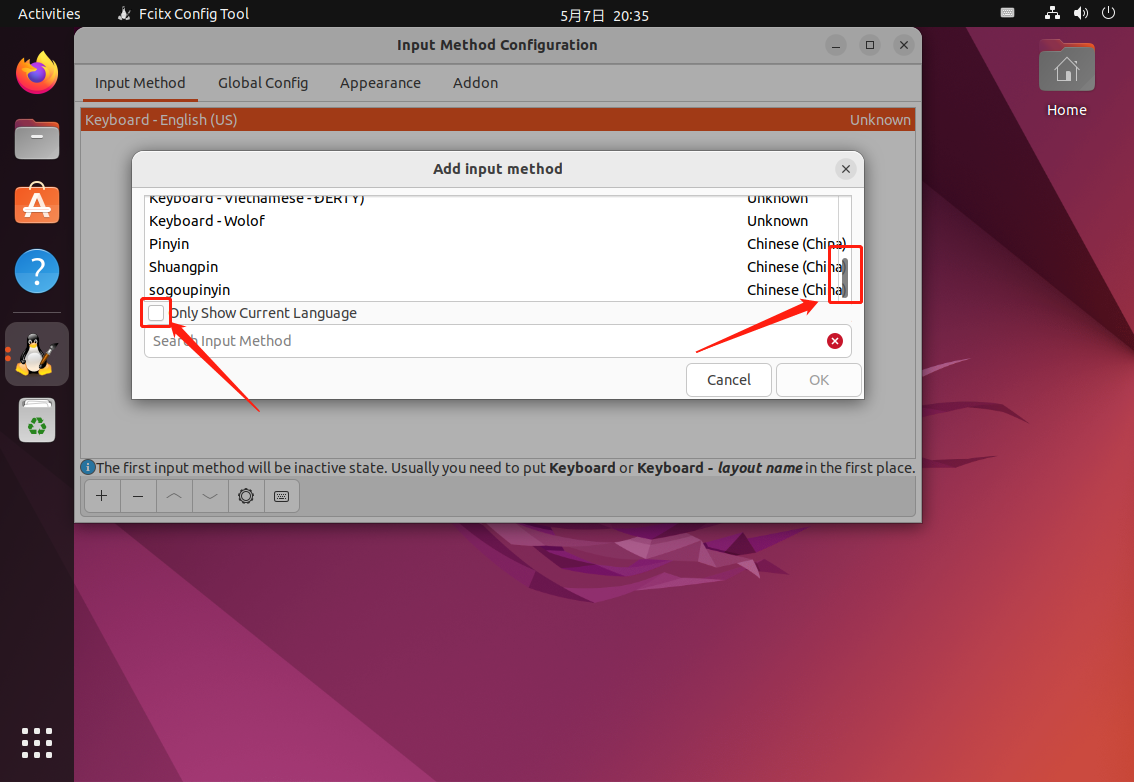This screenshot has width=1134, height=782.
Task: Open Firefox from the dock
Action: pyautogui.click(x=37, y=74)
